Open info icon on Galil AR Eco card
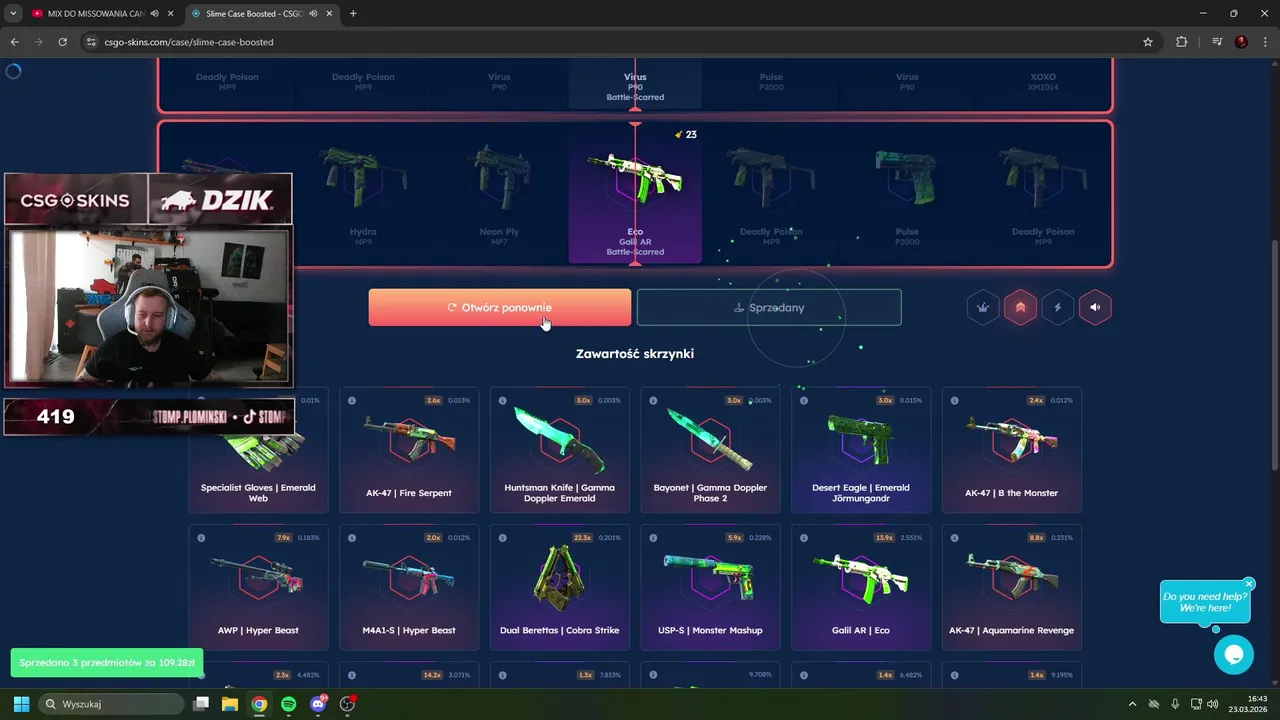The width and height of the screenshot is (1280, 720). point(804,538)
